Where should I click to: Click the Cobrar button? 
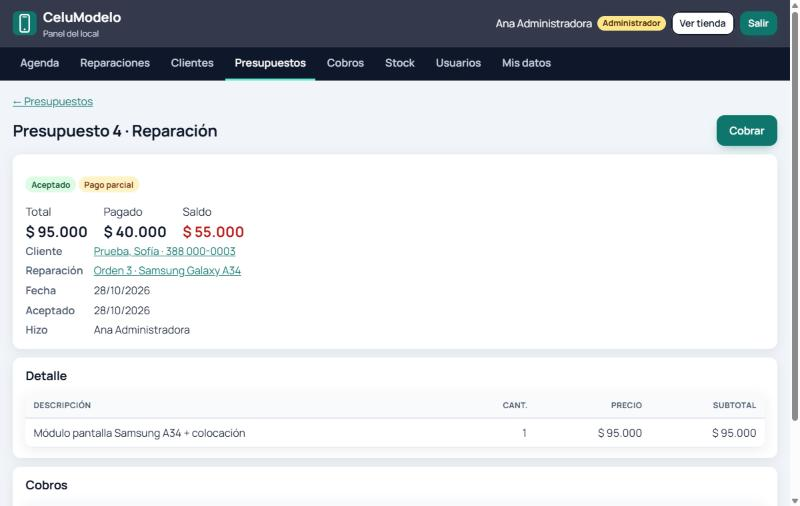coord(746,131)
